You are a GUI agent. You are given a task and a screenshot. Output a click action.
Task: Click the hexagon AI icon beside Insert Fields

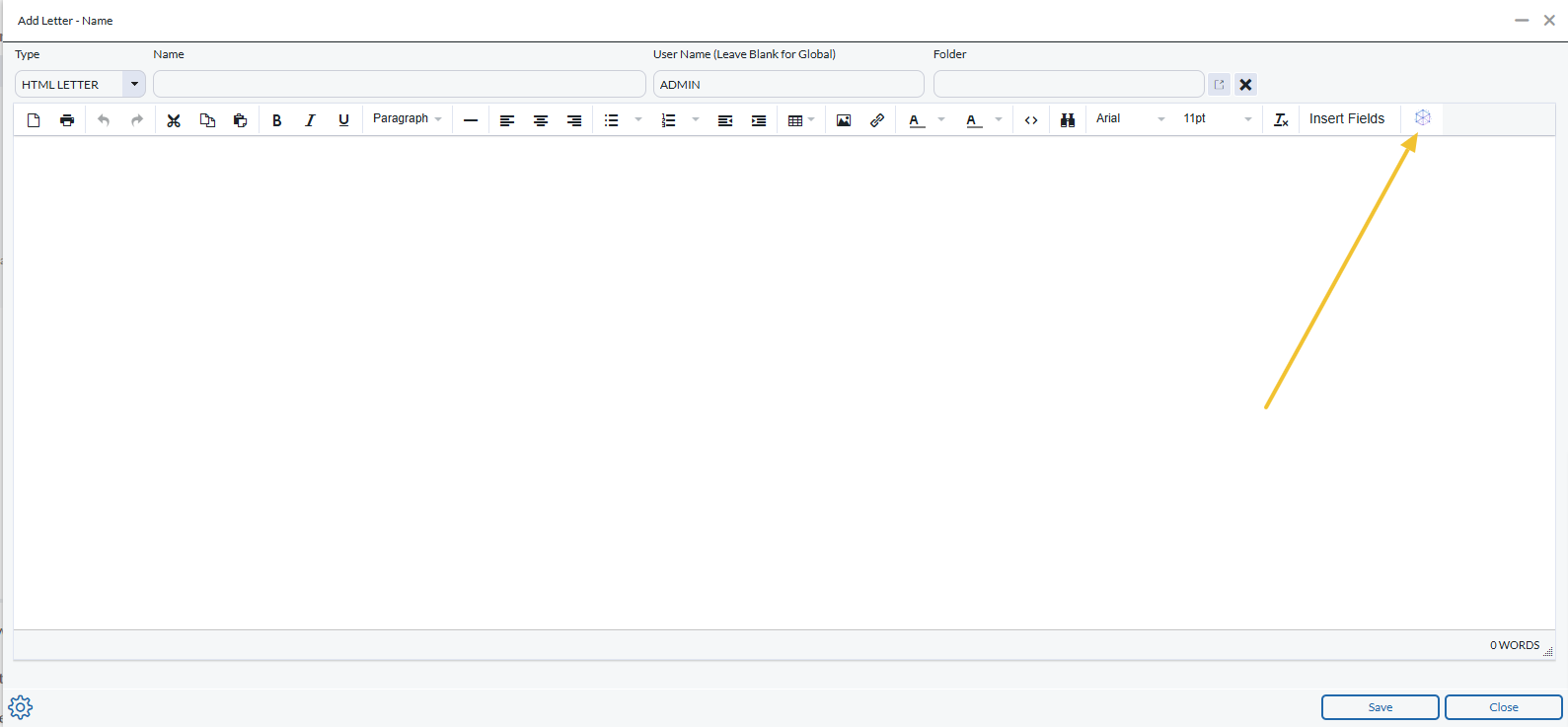pos(1423,118)
